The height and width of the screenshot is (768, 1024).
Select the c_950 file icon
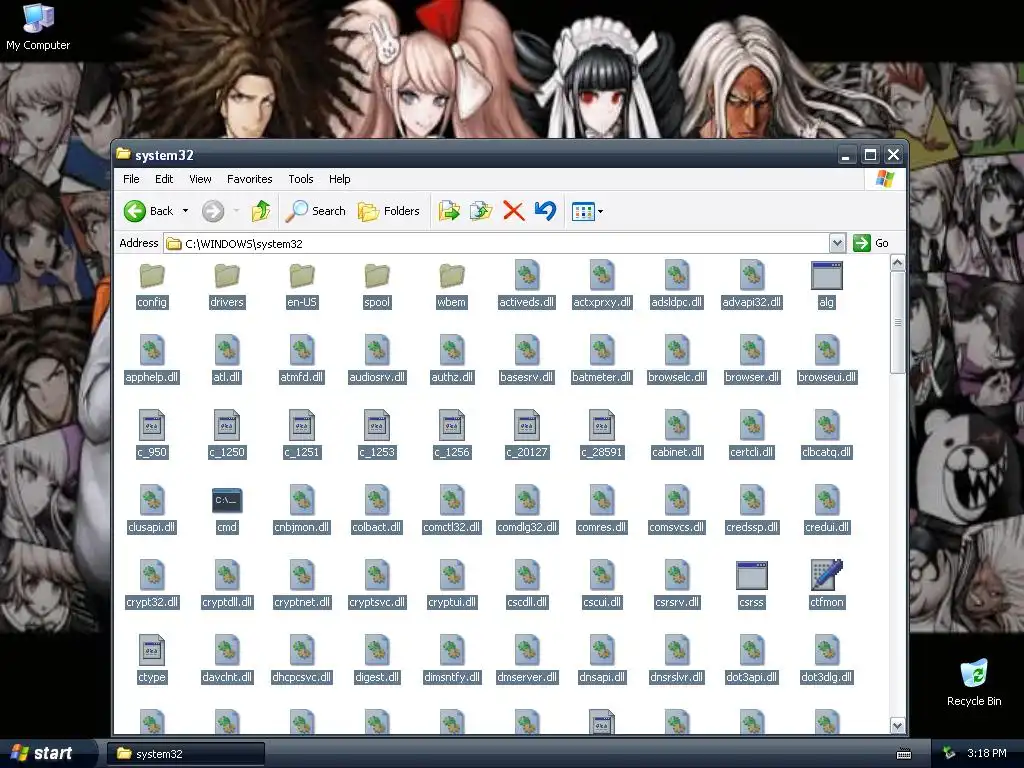[x=152, y=425]
